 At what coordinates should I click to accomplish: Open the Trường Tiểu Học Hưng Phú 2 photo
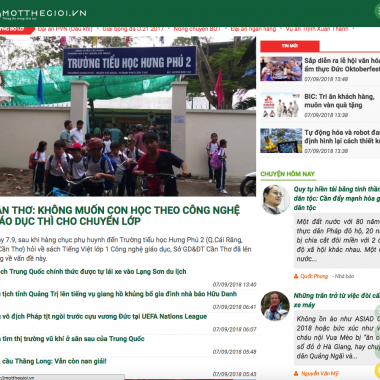pyautogui.click(x=128, y=116)
